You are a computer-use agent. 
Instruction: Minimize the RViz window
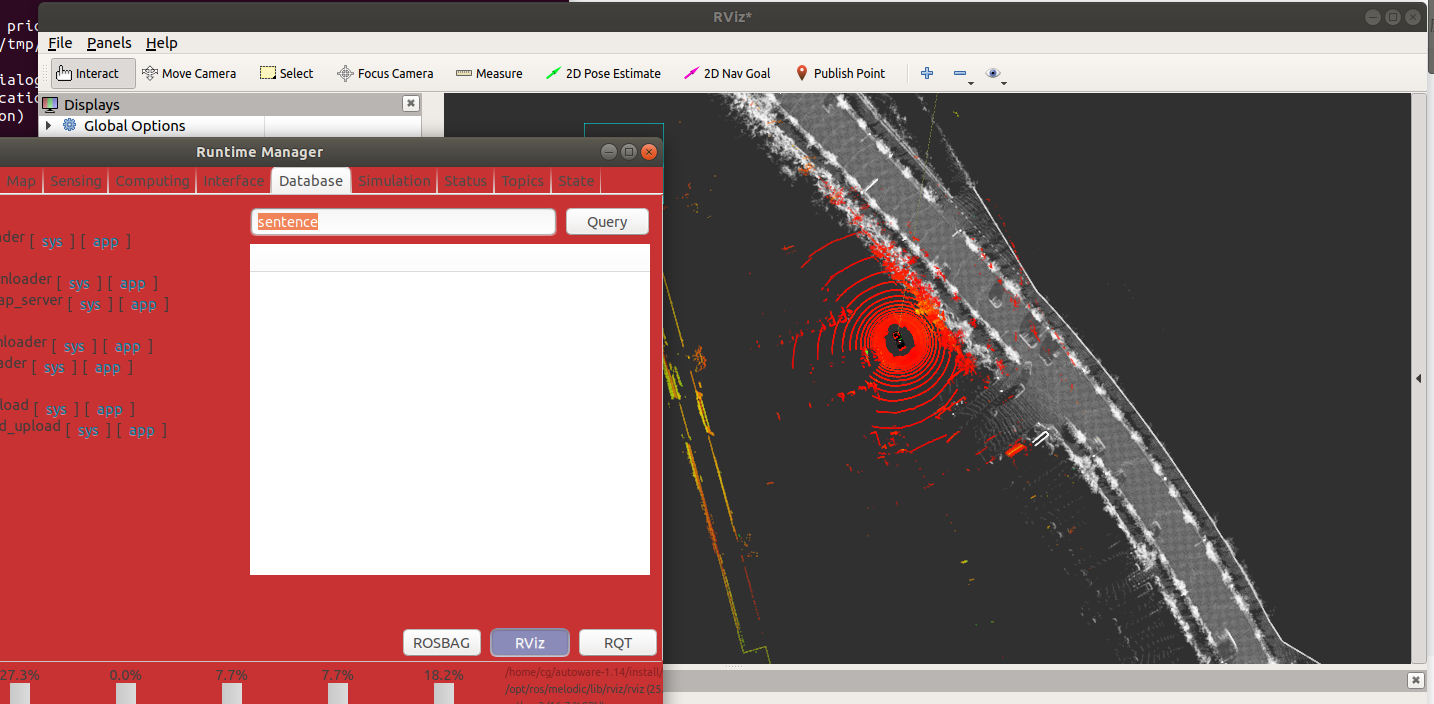1371,17
